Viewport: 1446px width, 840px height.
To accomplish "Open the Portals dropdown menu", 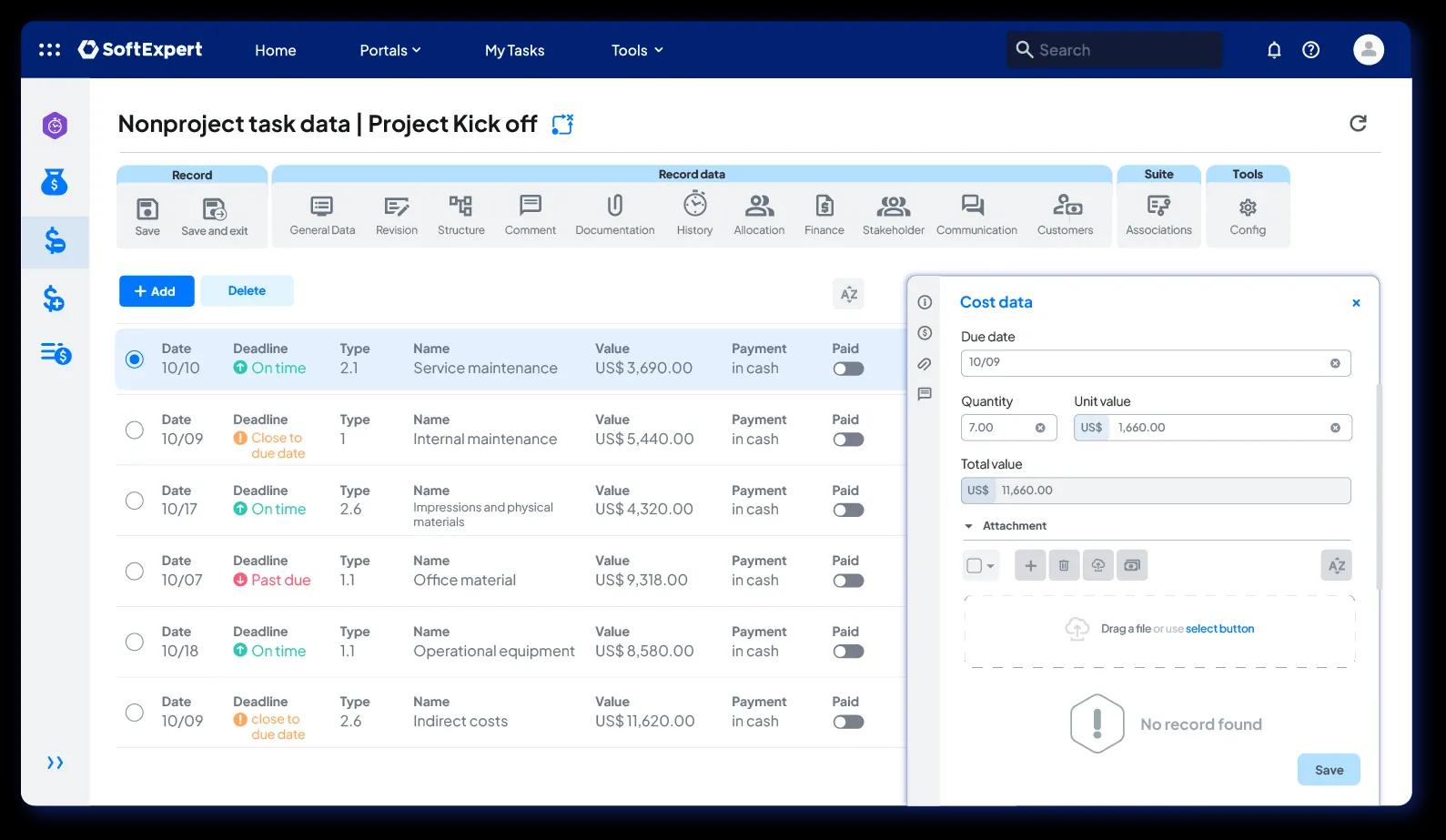I will point(389,50).
